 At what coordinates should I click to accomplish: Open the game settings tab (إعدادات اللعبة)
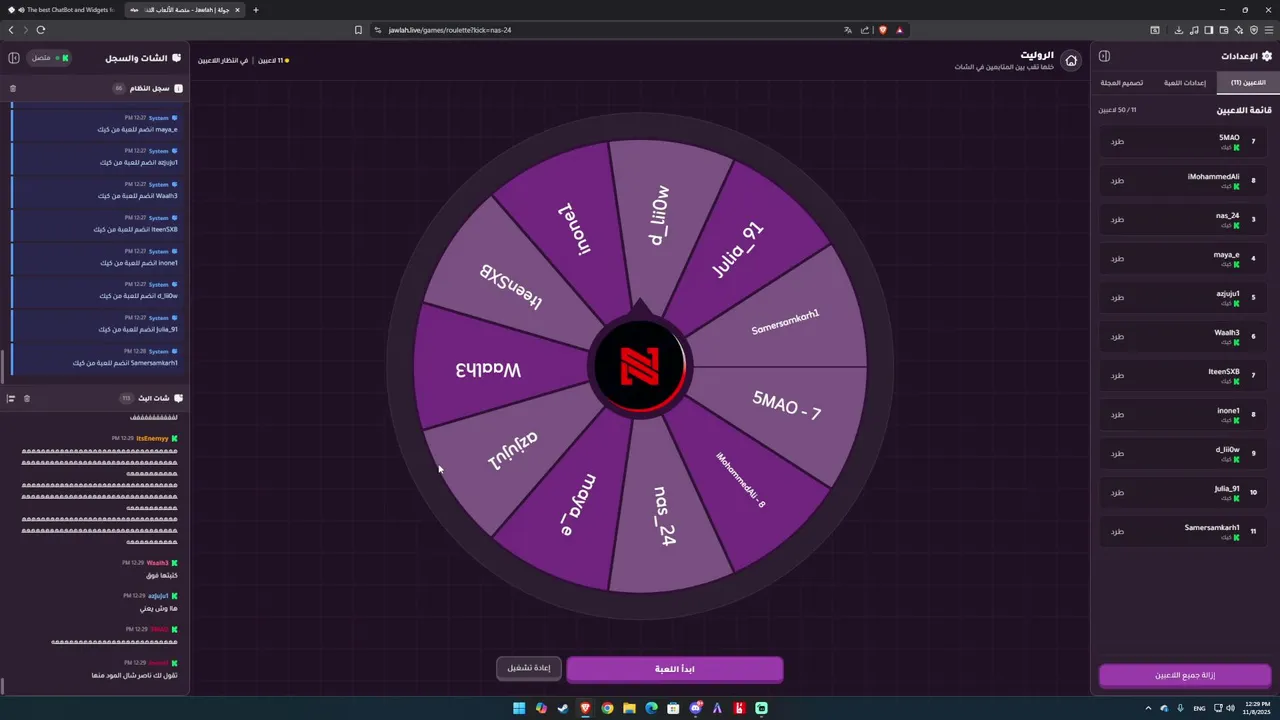pos(1186,83)
